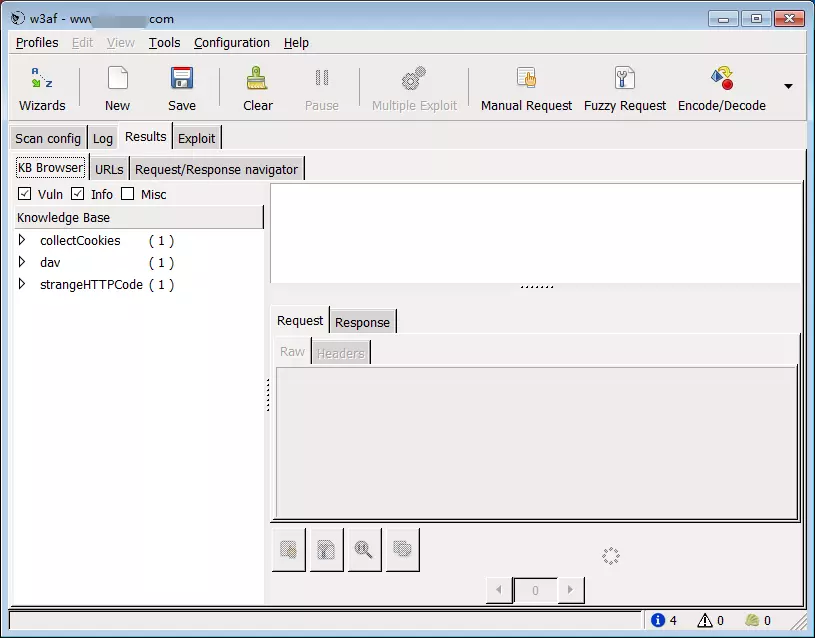The width and height of the screenshot is (815, 638).
Task: Open the Help menu
Action: tap(296, 43)
